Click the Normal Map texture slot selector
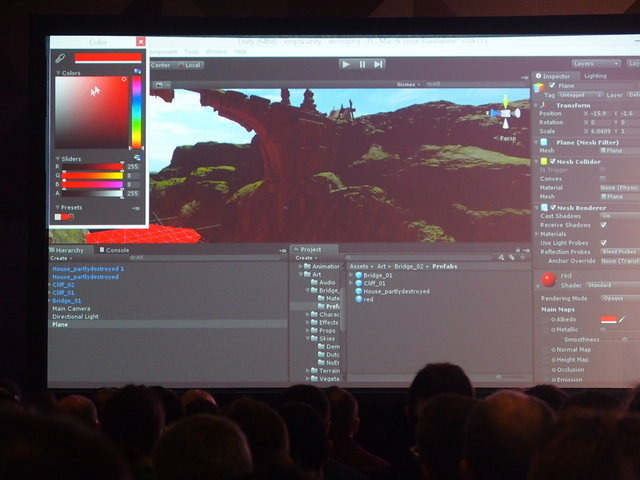This screenshot has width=640, height=480. [553, 350]
